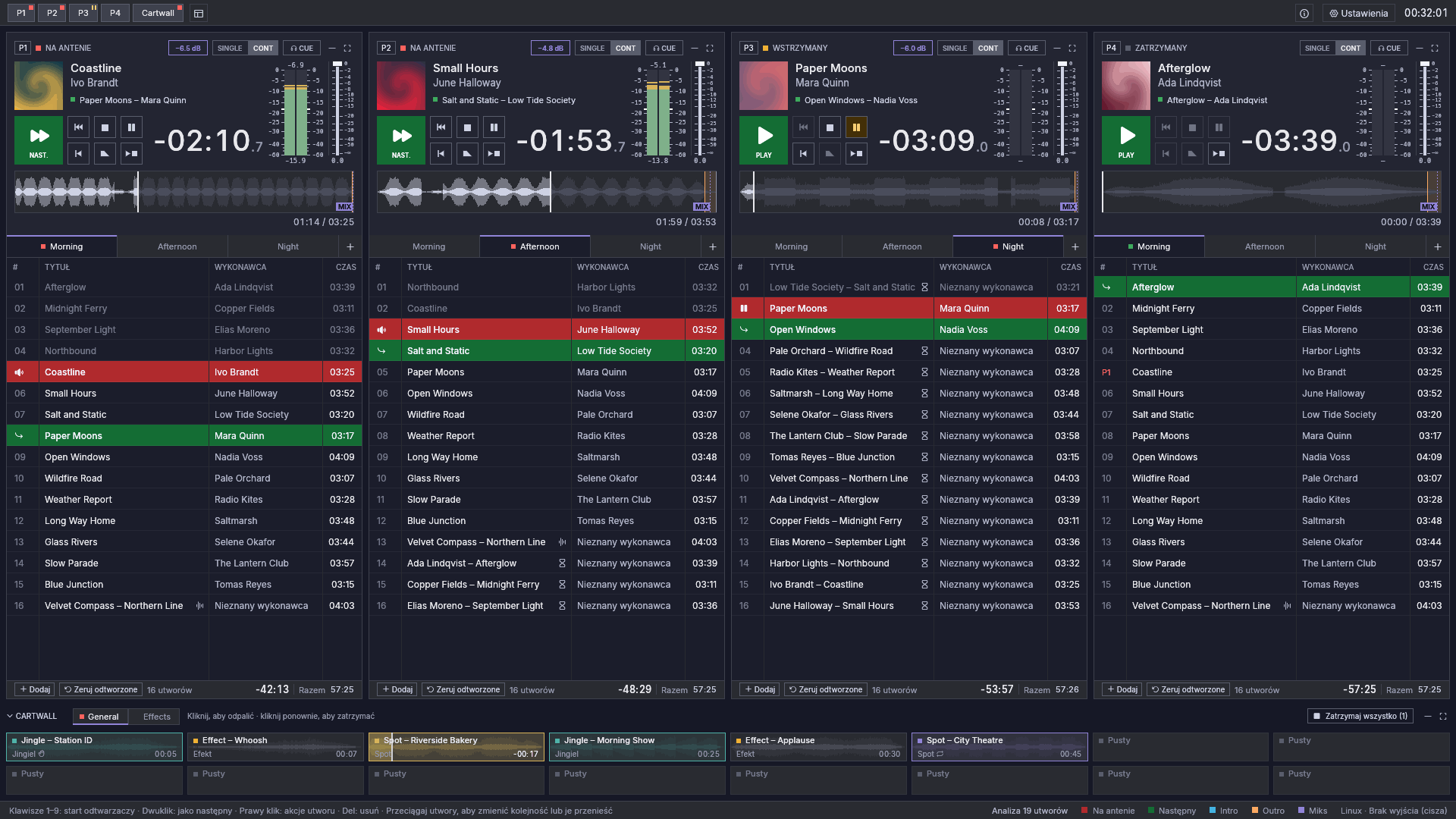Open Ustawienia settings
The width and height of the screenshot is (1456, 819).
click(x=1358, y=13)
